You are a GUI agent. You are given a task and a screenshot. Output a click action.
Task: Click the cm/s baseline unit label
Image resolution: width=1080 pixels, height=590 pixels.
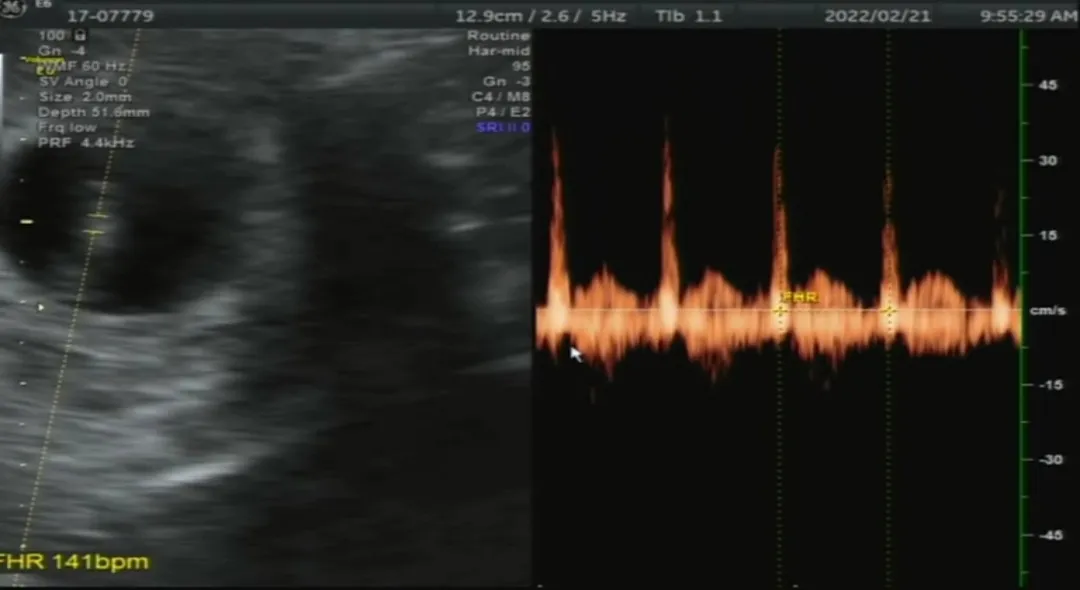coord(1048,310)
